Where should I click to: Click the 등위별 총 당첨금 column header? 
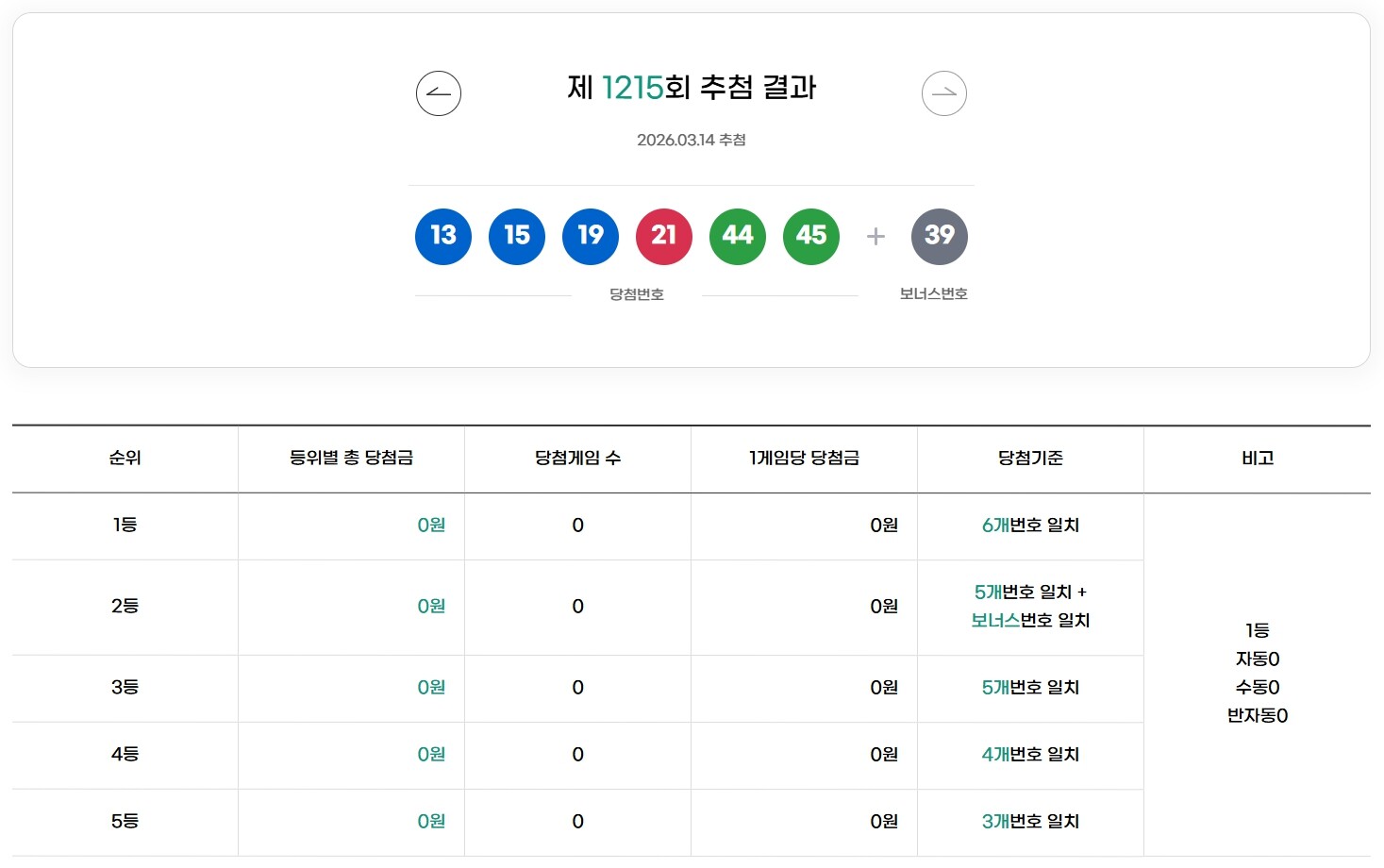(x=351, y=458)
